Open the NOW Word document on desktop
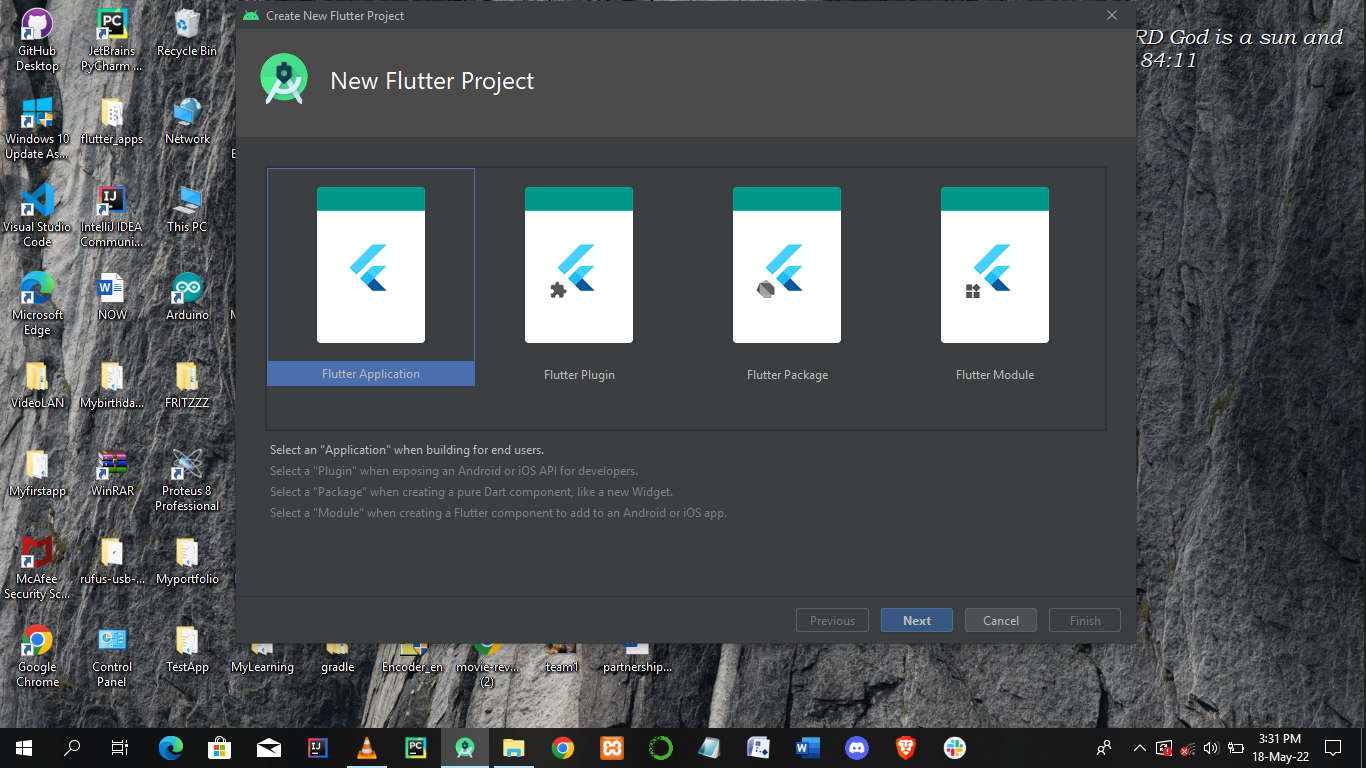The height and width of the screenshot is (768, 1366). click(x=112, y=298)
